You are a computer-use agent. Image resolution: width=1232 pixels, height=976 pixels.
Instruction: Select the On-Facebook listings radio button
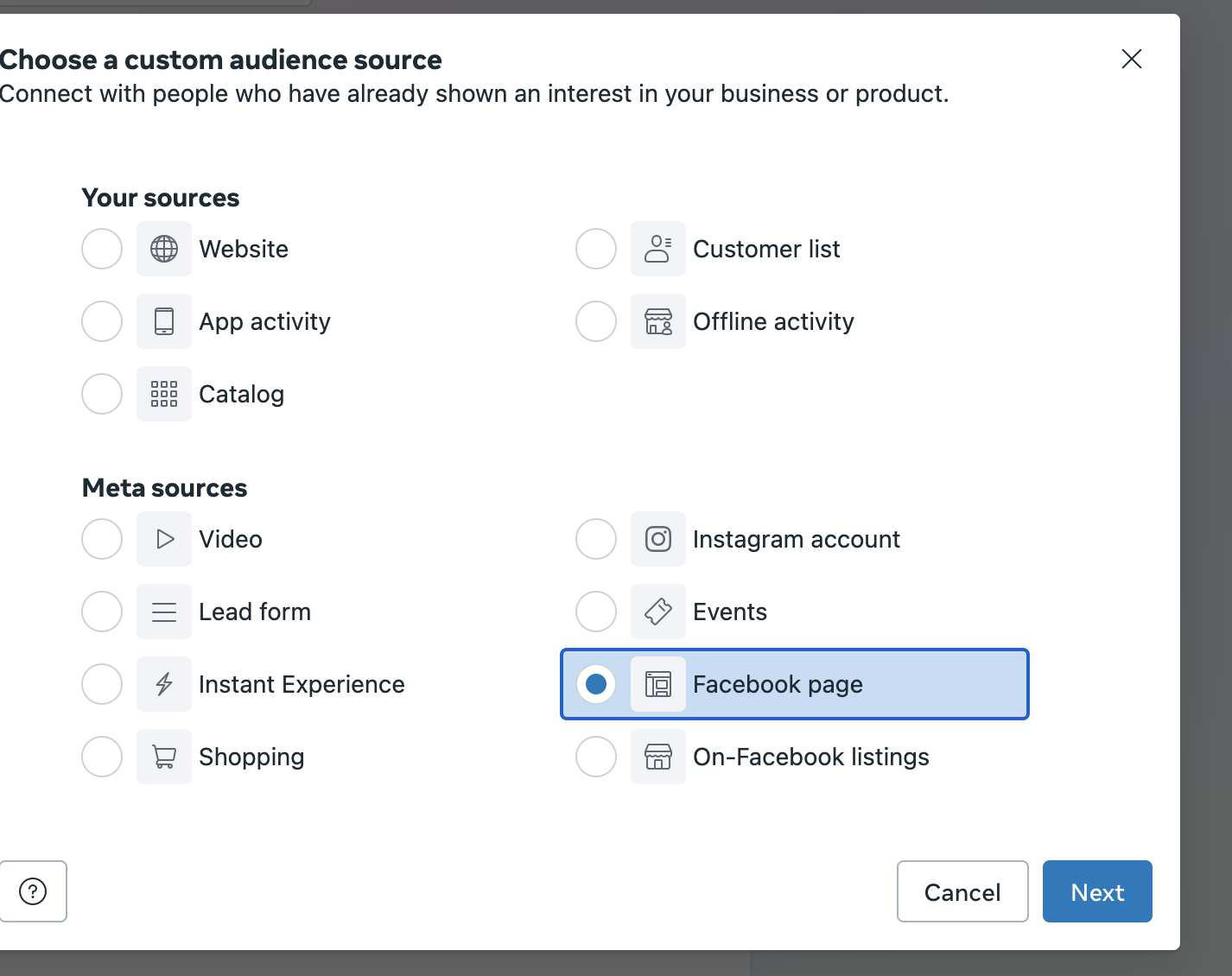[x=596, y=757]
